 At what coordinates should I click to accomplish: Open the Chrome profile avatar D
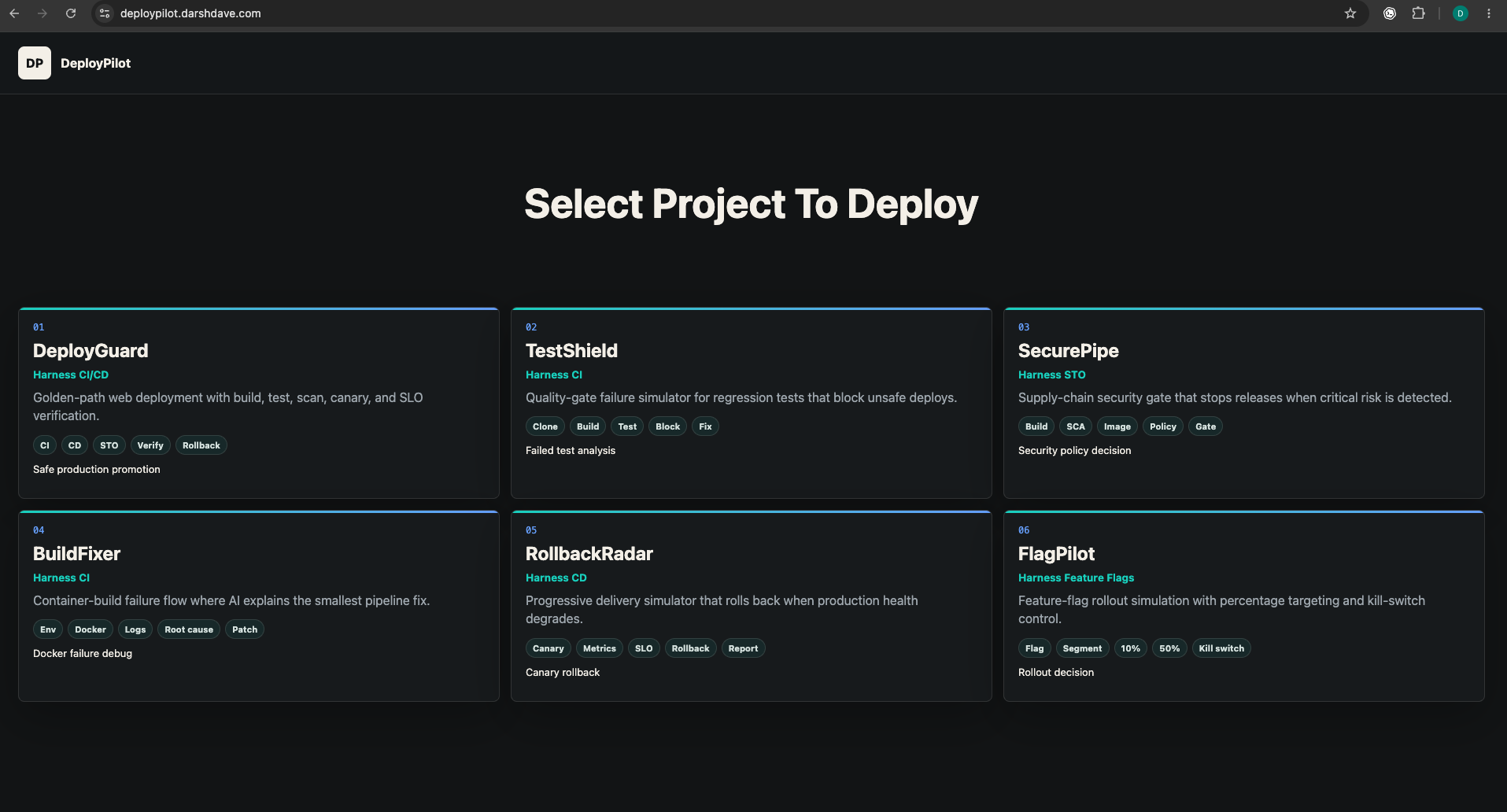1460,13
